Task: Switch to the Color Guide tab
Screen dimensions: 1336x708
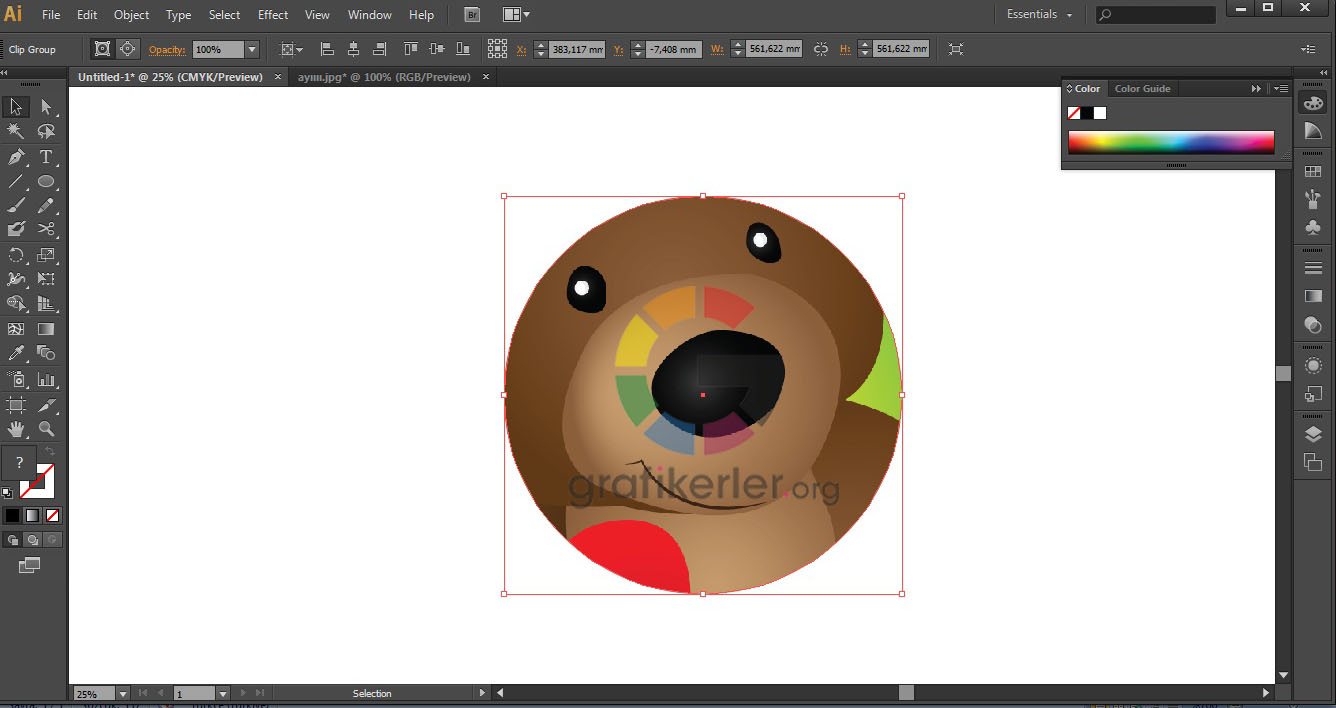Action: (1142, 89)
